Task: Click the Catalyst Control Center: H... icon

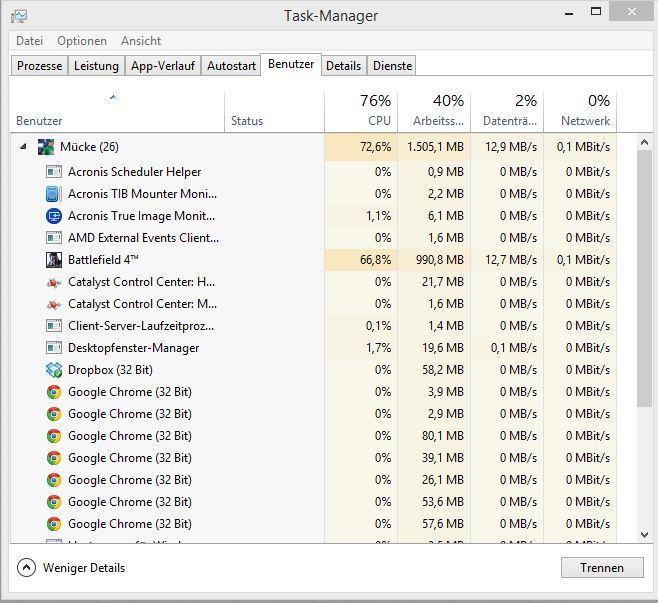Action: coord(54,282)
